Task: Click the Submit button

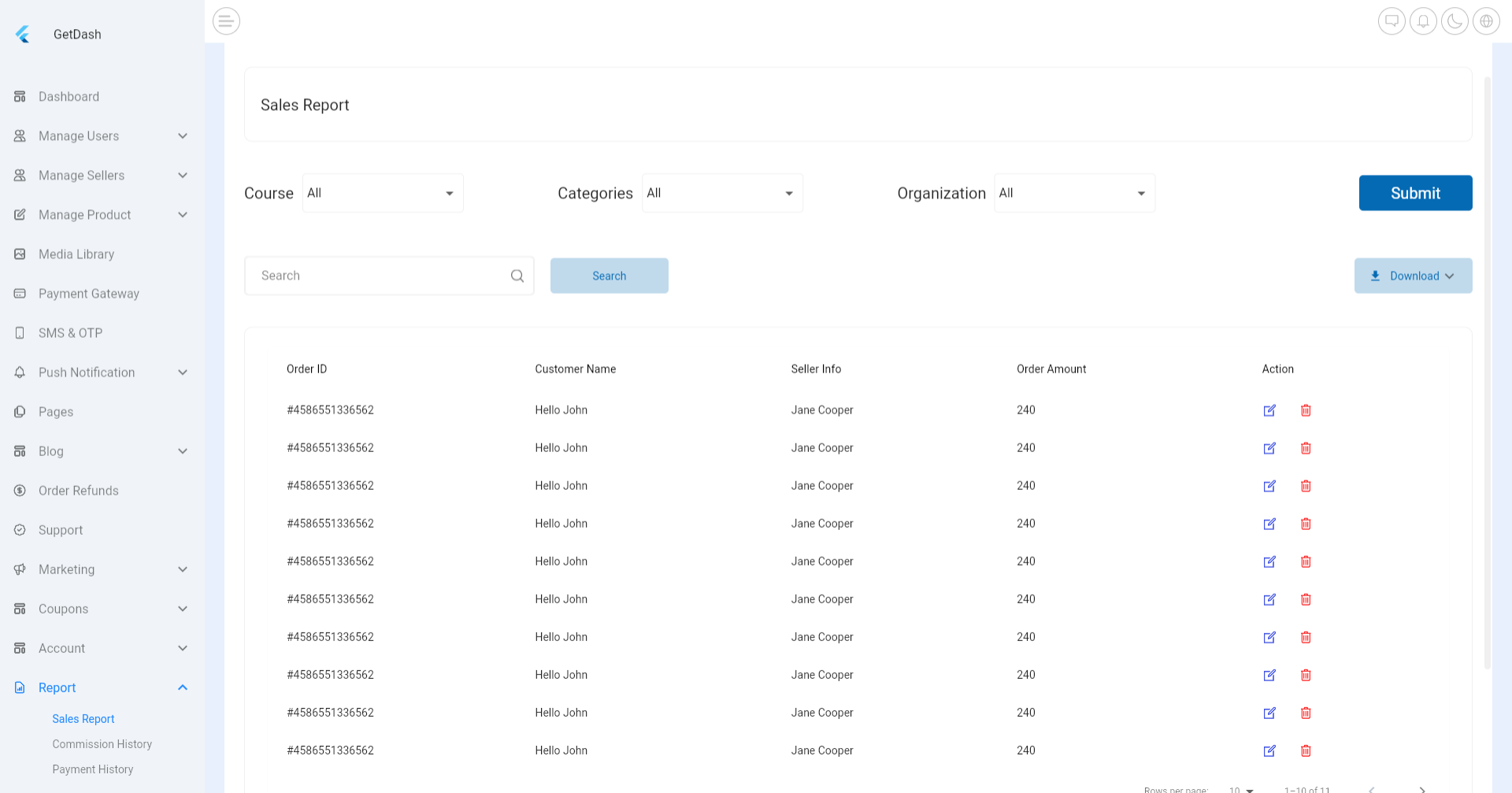Action: click(x=1415, y=192)
